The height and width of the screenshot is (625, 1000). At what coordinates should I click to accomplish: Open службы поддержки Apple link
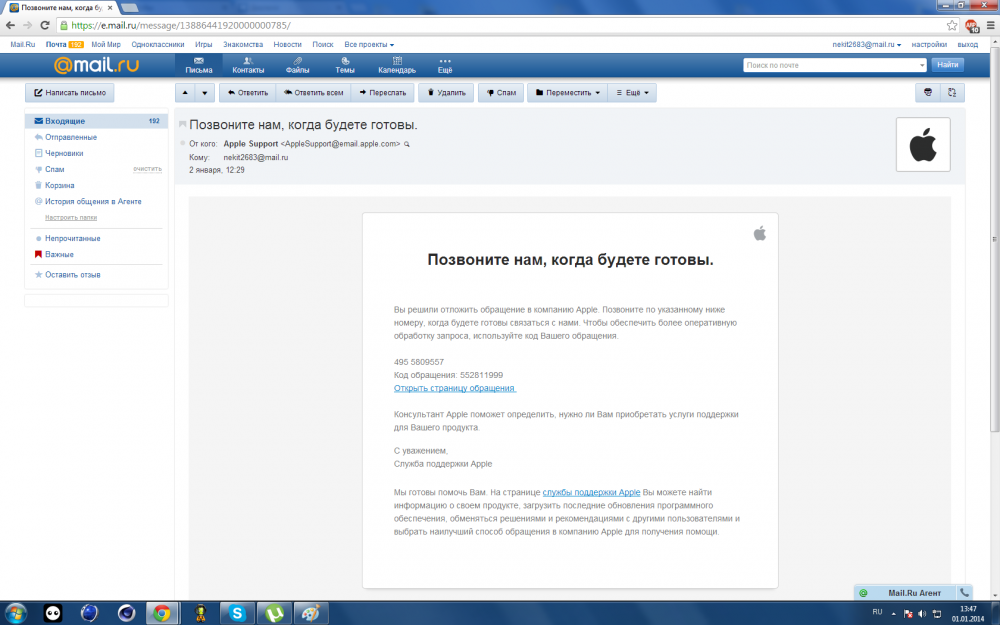tap(591, 492)
